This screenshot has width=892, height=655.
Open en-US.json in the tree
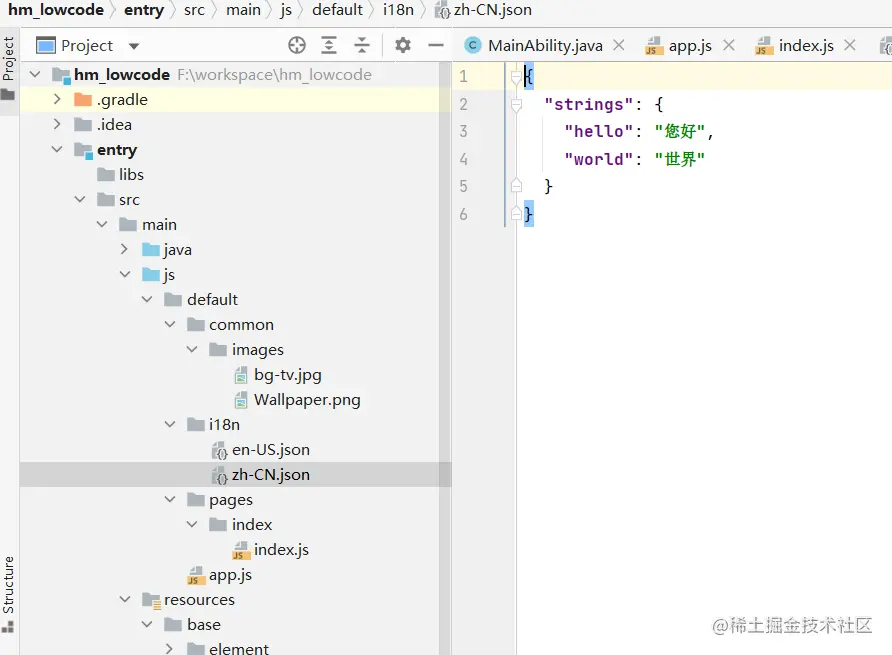271,450
